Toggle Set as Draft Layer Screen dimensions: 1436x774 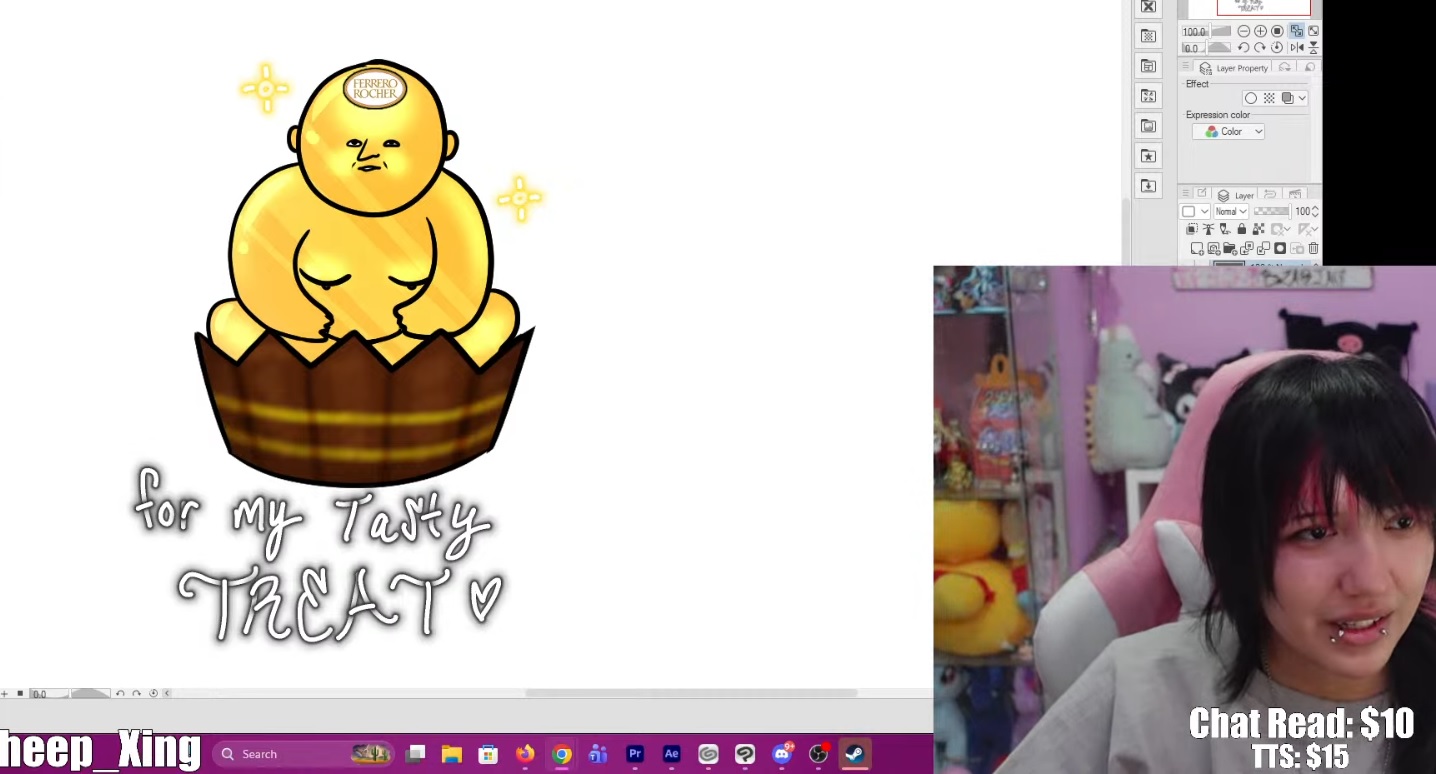point(1225,230)
